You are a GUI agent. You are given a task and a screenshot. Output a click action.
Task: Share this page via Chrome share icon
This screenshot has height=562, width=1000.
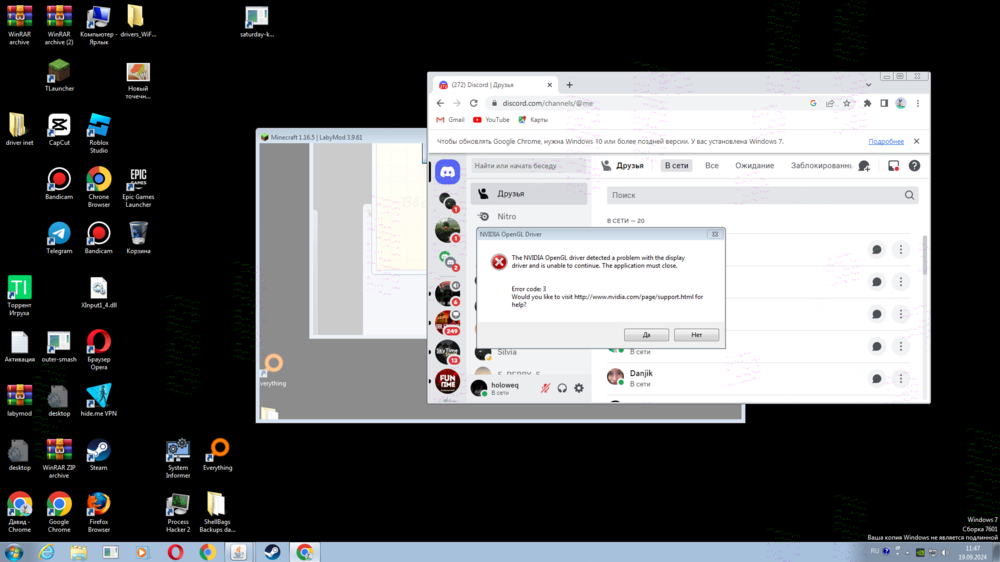pyautogui.click(x=830, y=103)
